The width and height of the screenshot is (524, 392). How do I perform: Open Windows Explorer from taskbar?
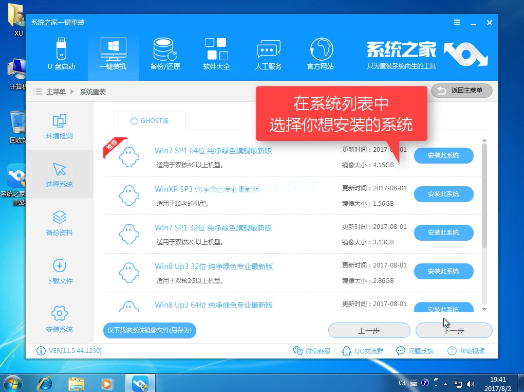click(x=76, y=383)
